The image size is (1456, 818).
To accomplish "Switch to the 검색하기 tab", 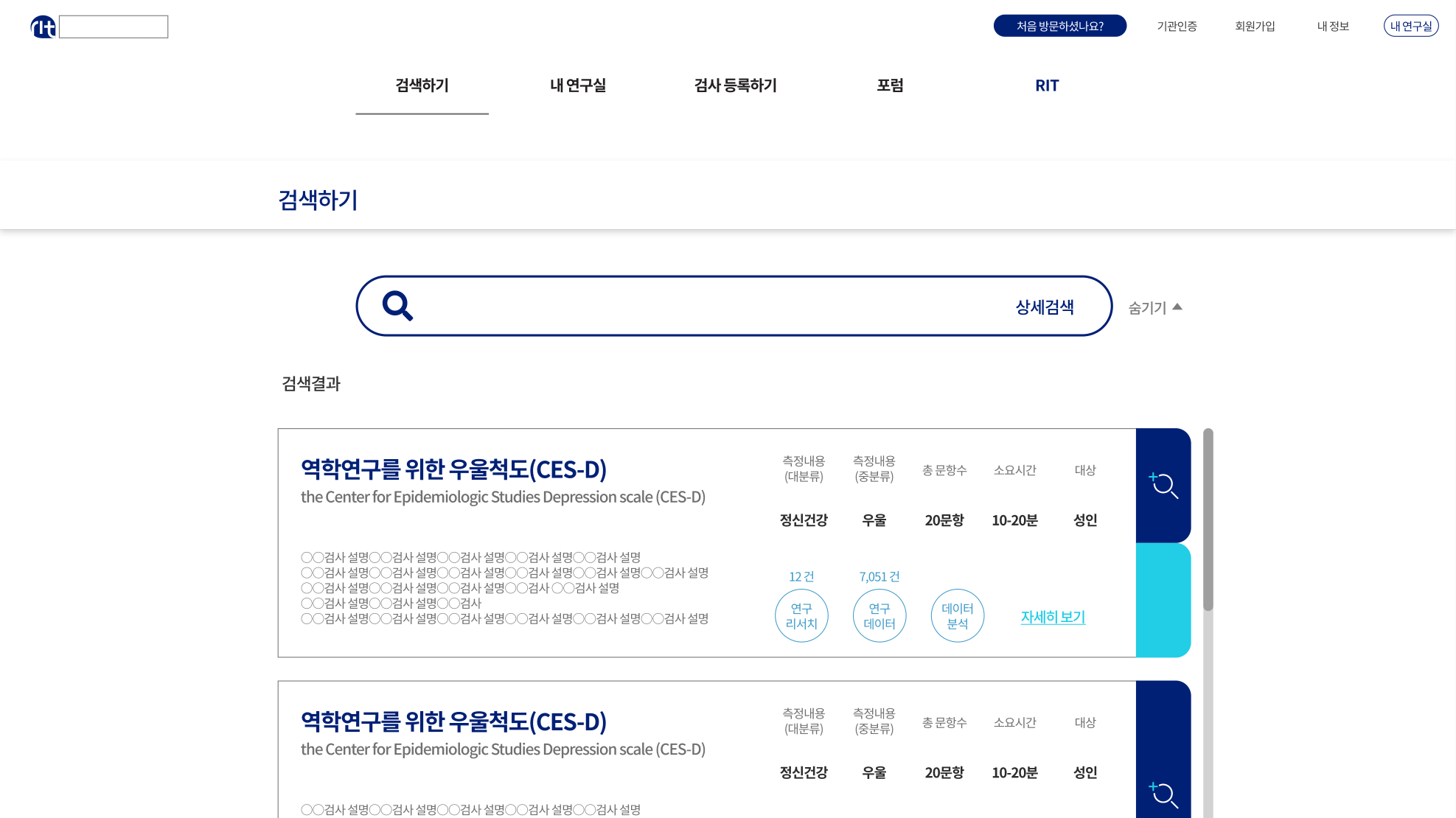I will click(422, 85).
